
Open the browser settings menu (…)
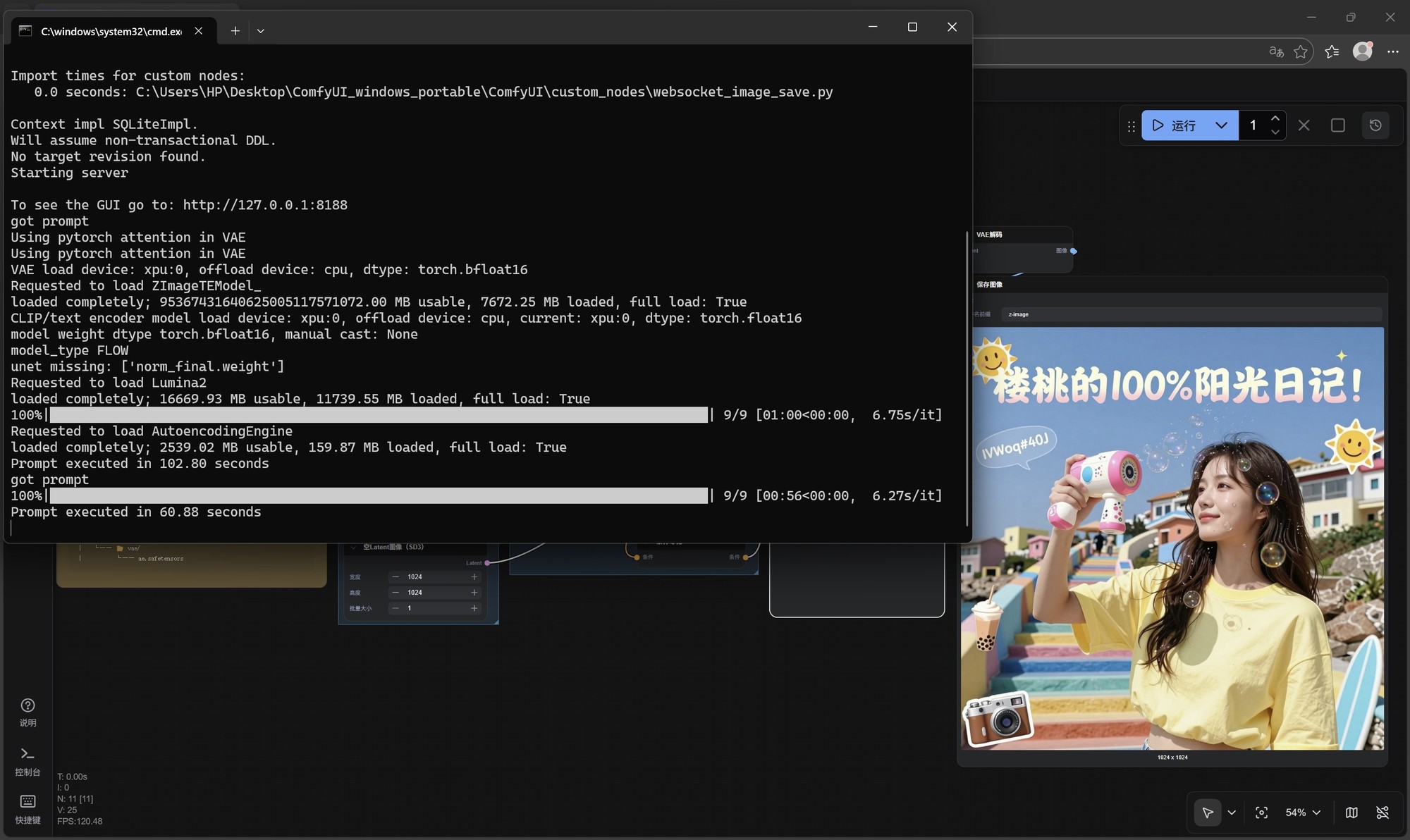point(1393,51)
